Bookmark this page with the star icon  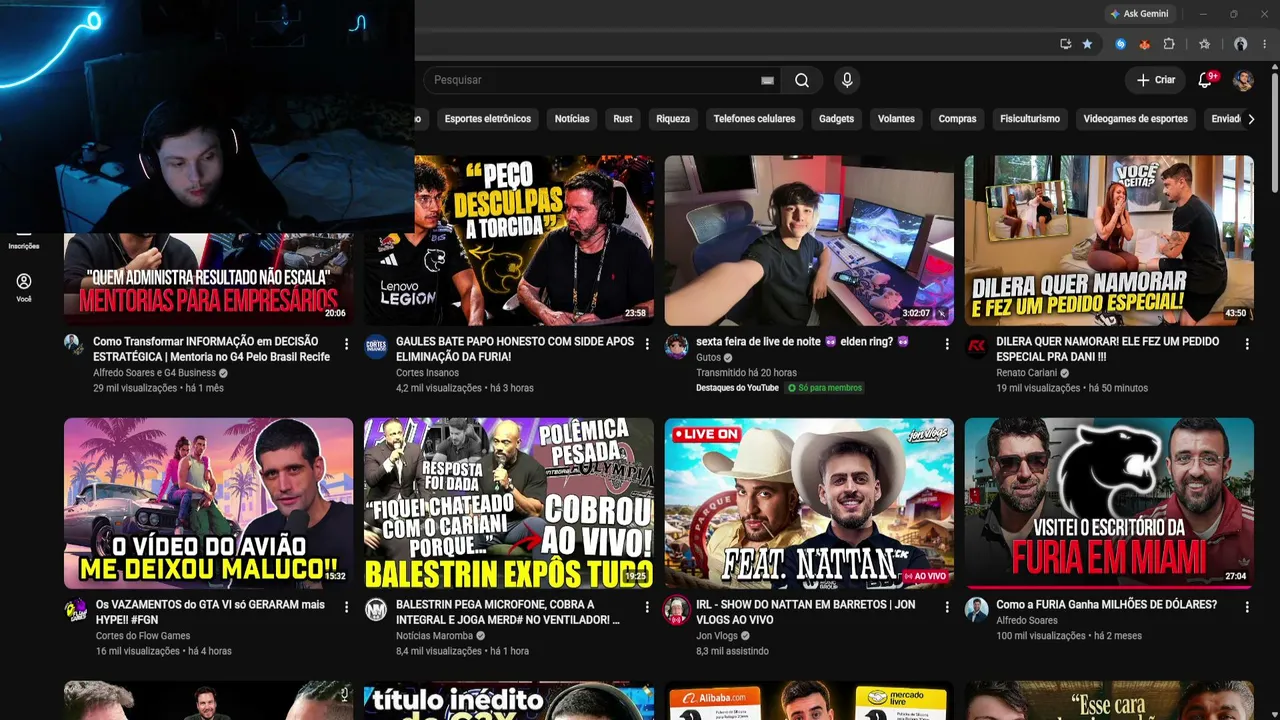pos(1087,44)
